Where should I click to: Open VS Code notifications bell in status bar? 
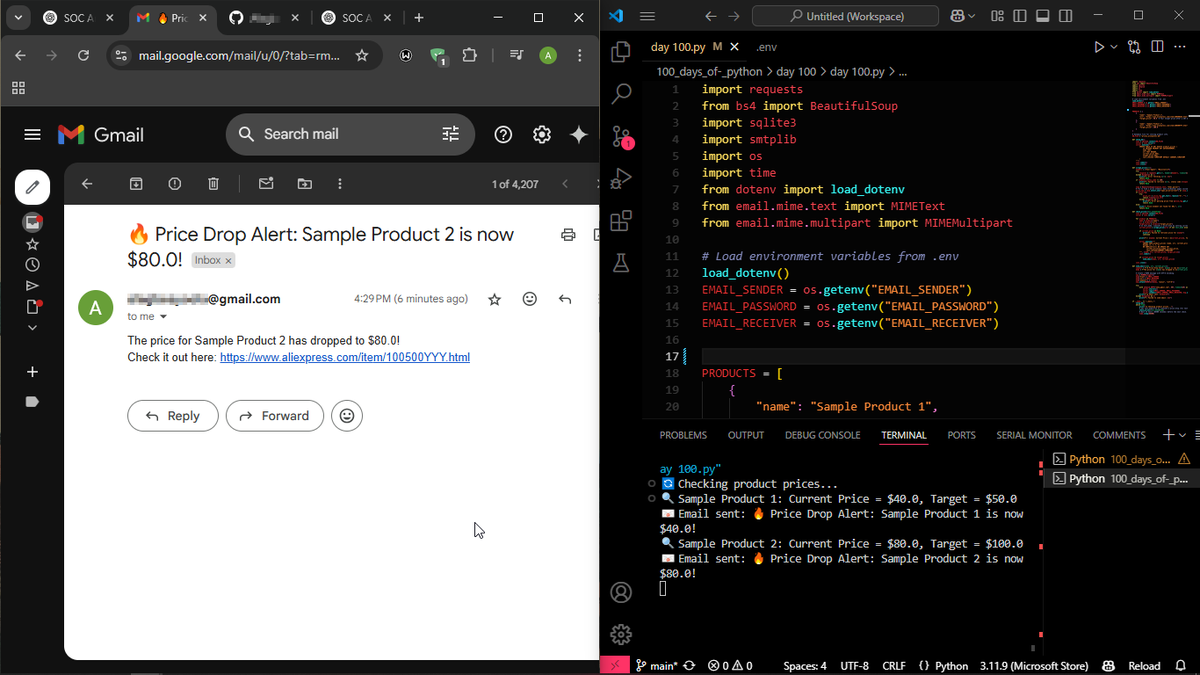pyautogui.click(x=1181, y=665)
